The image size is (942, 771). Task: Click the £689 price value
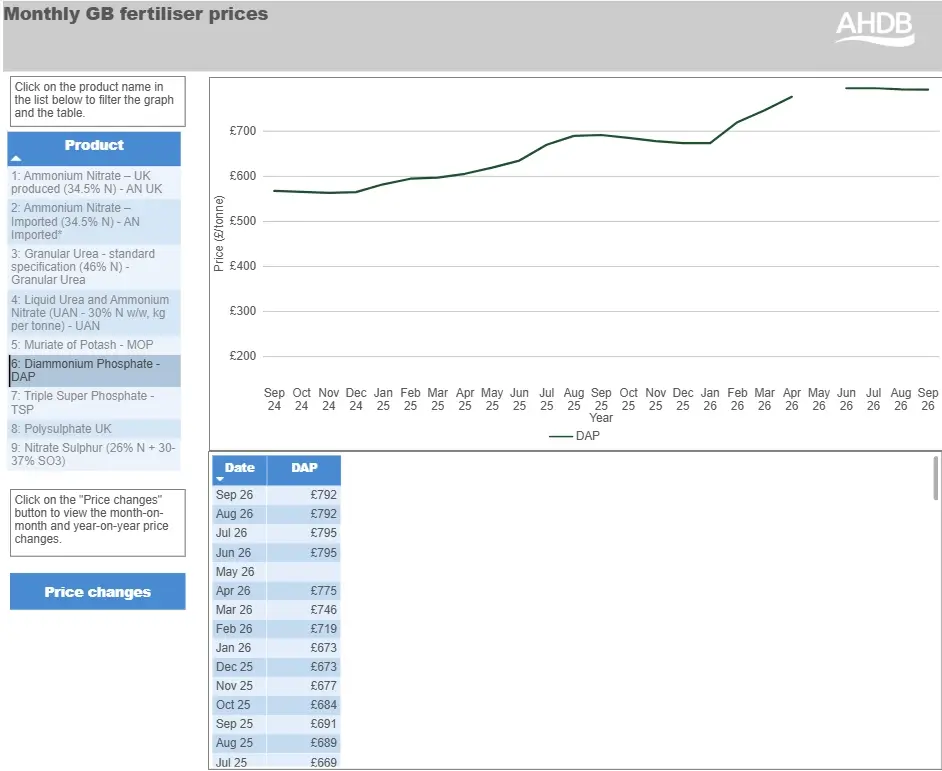pos(323,743)
